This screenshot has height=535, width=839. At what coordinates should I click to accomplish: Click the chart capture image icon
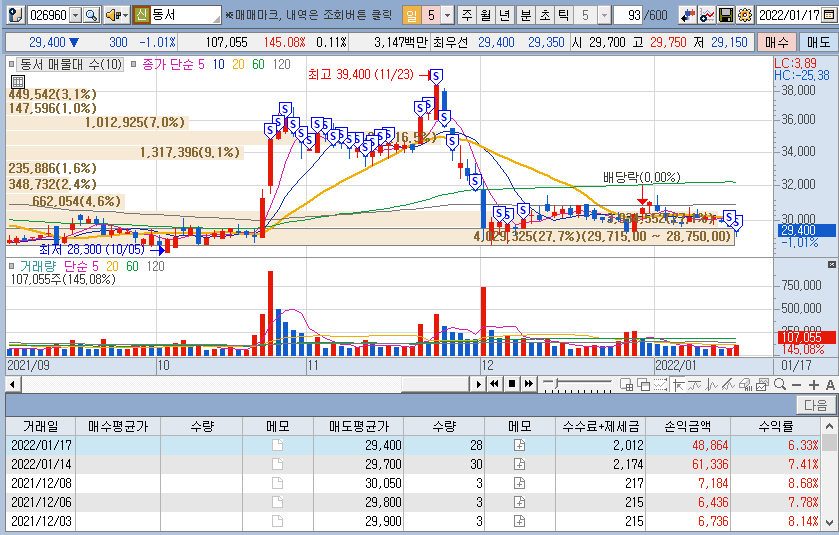point(762,384)
